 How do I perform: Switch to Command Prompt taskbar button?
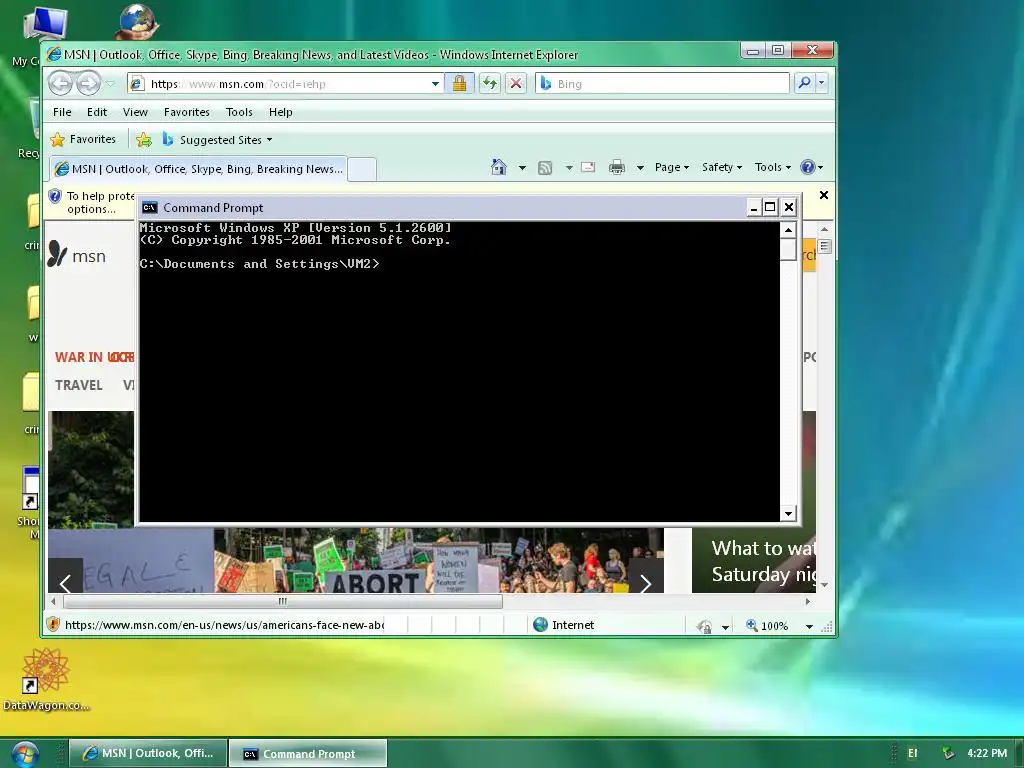308,754
